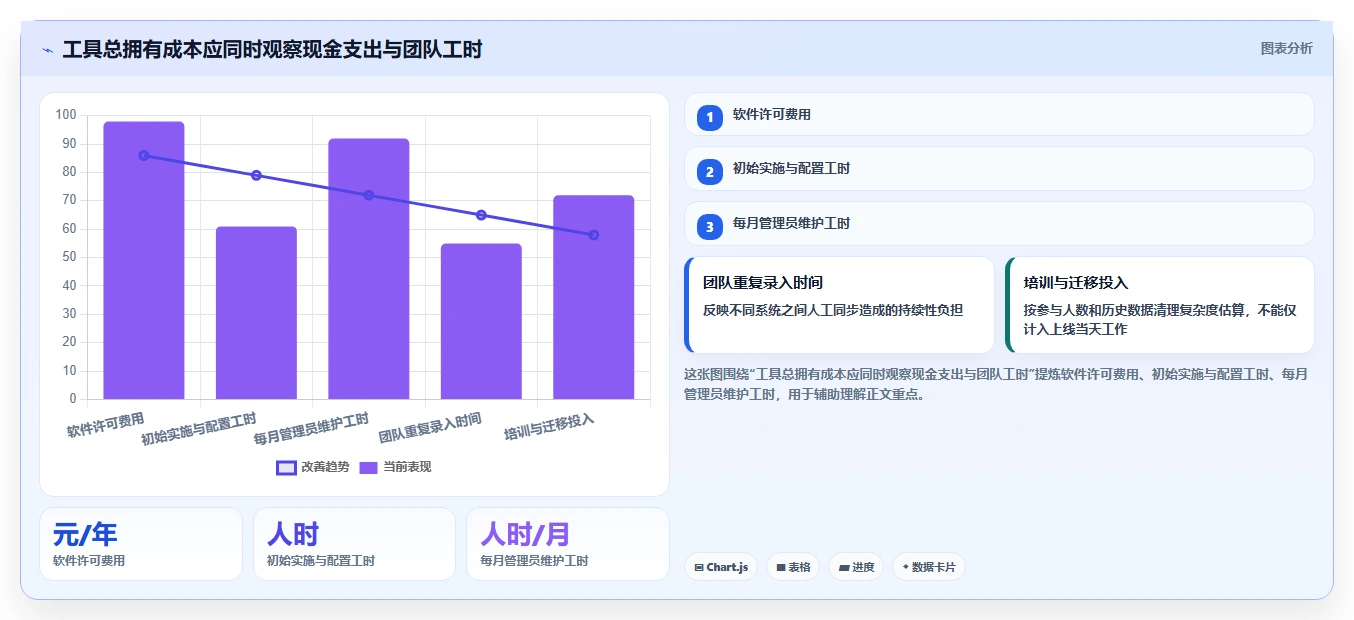
Task: Click the description starting 按参与人数和历史数据清理复杂度估算
Action: [1160, 319]
